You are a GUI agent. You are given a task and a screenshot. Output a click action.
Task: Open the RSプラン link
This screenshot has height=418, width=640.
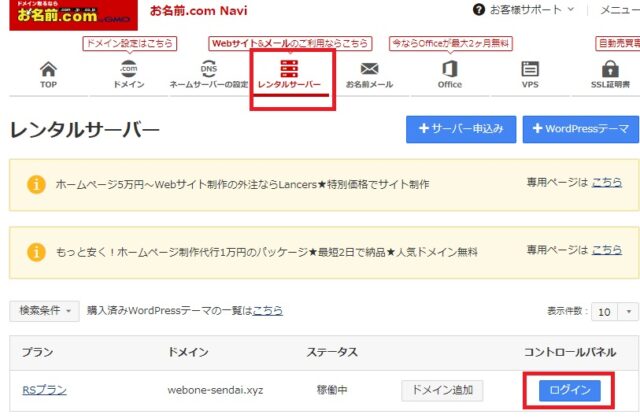point(44,390)
